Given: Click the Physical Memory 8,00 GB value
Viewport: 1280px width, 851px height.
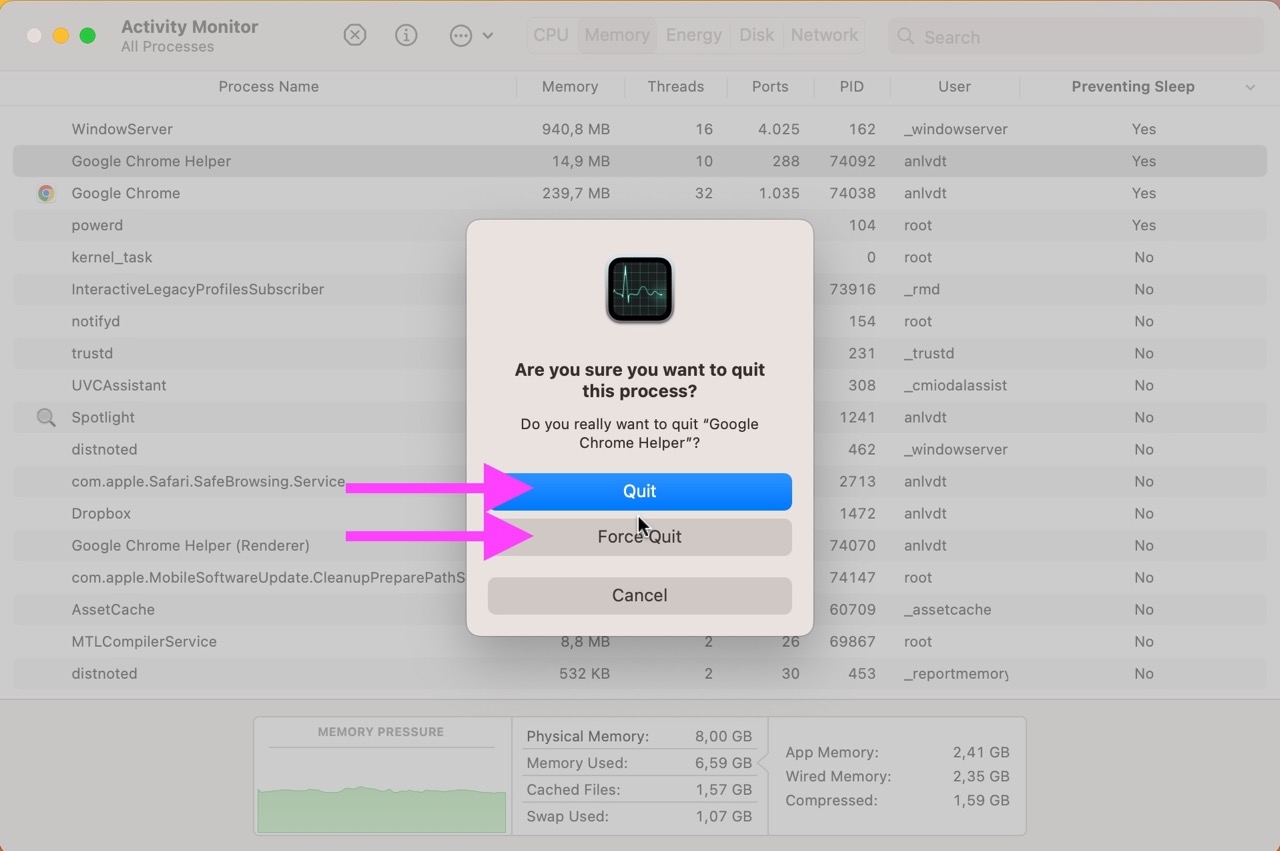Looking at the screenshot, I should pos(723,736).
